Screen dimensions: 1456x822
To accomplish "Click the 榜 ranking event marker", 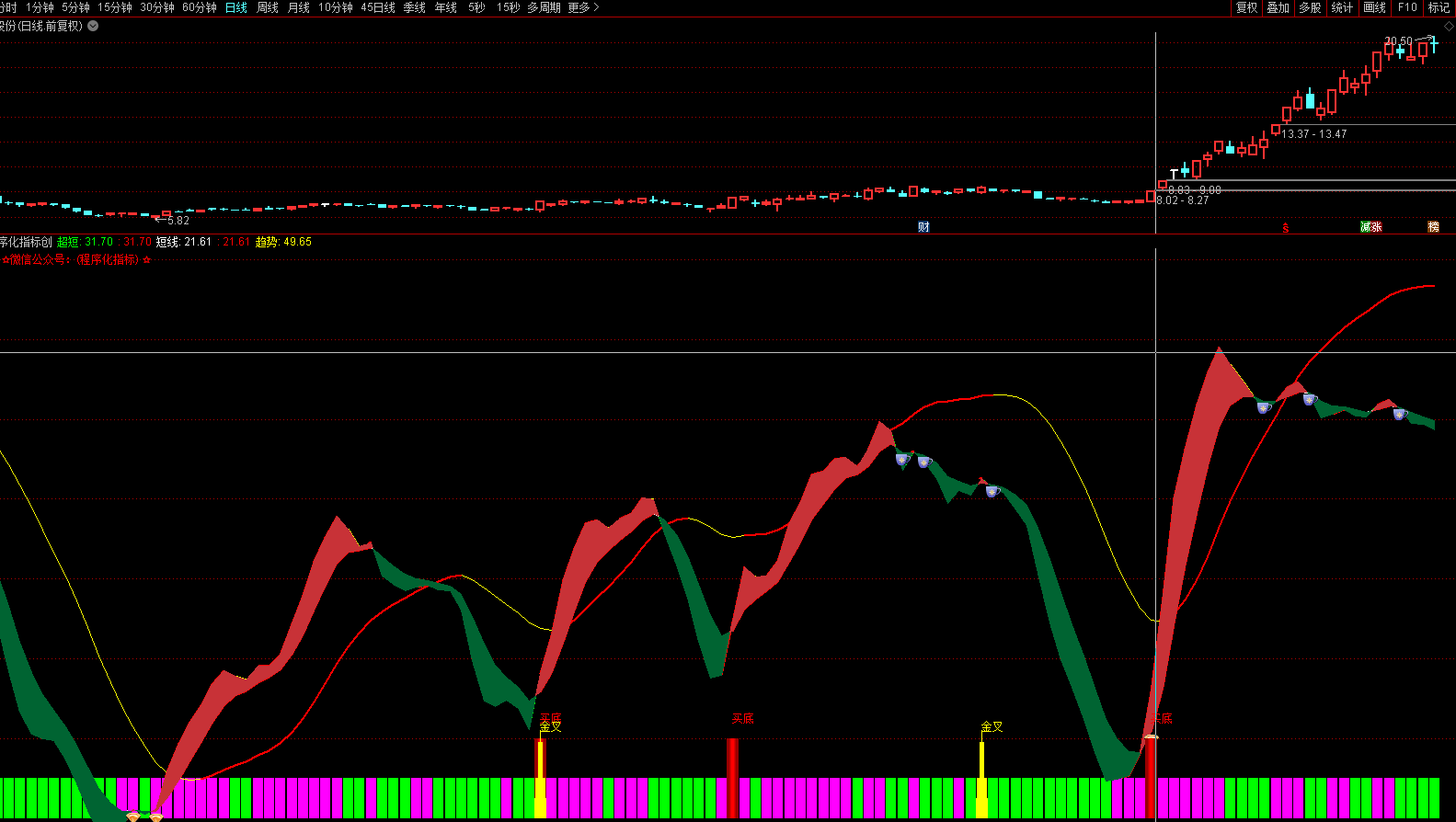I will (x=1433, y=227).
